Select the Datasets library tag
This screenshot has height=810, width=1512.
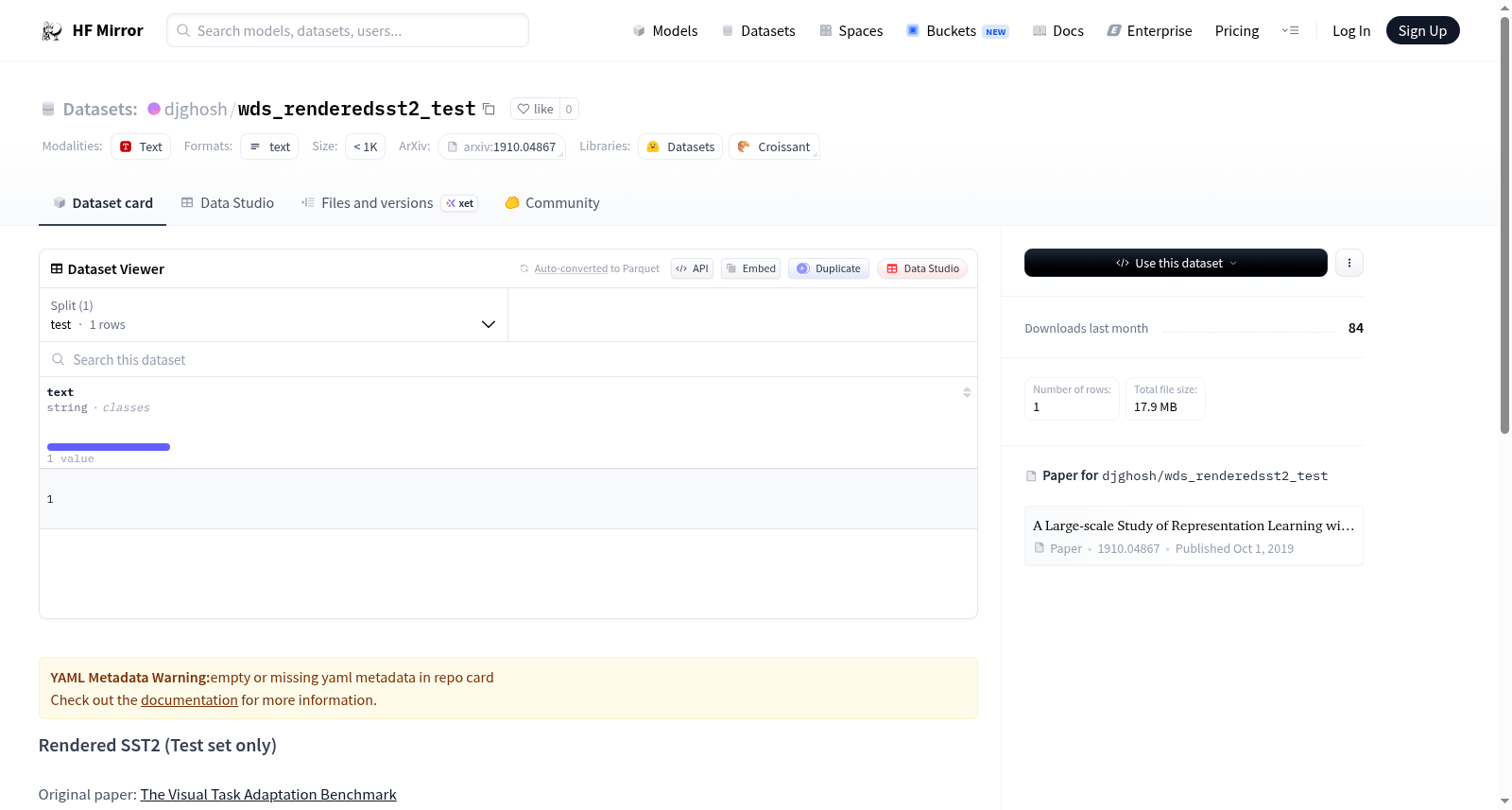(x=680, y=146)
